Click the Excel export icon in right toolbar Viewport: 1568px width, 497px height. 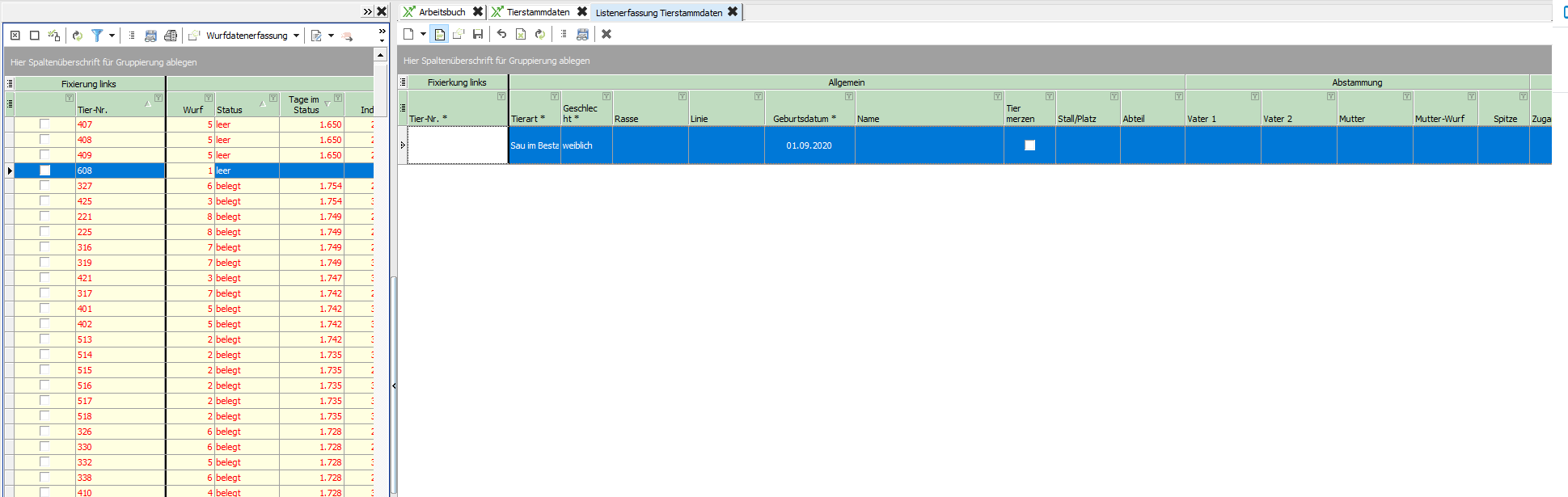[521, 34]
